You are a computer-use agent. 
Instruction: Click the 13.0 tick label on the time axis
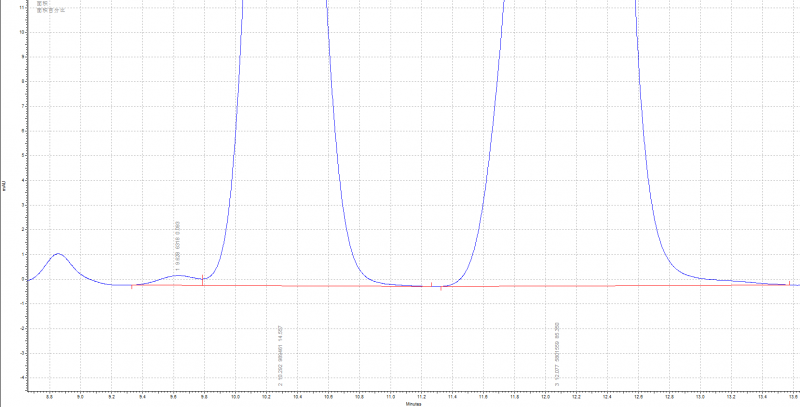tap(701, 396)
